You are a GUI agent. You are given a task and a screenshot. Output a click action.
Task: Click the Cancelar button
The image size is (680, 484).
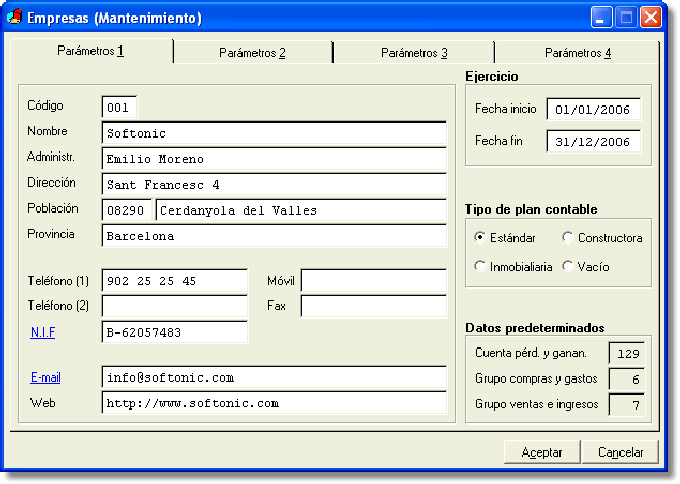(x=620, y=452)
